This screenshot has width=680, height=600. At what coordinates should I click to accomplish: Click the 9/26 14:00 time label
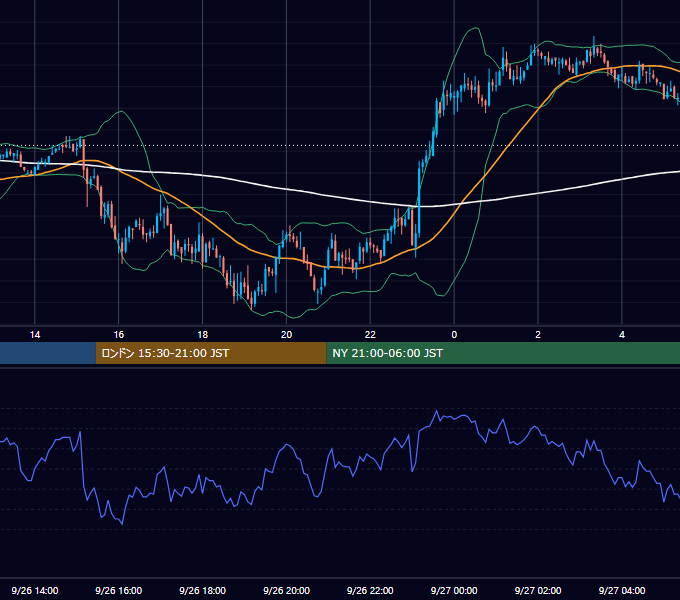coord(35,590)
